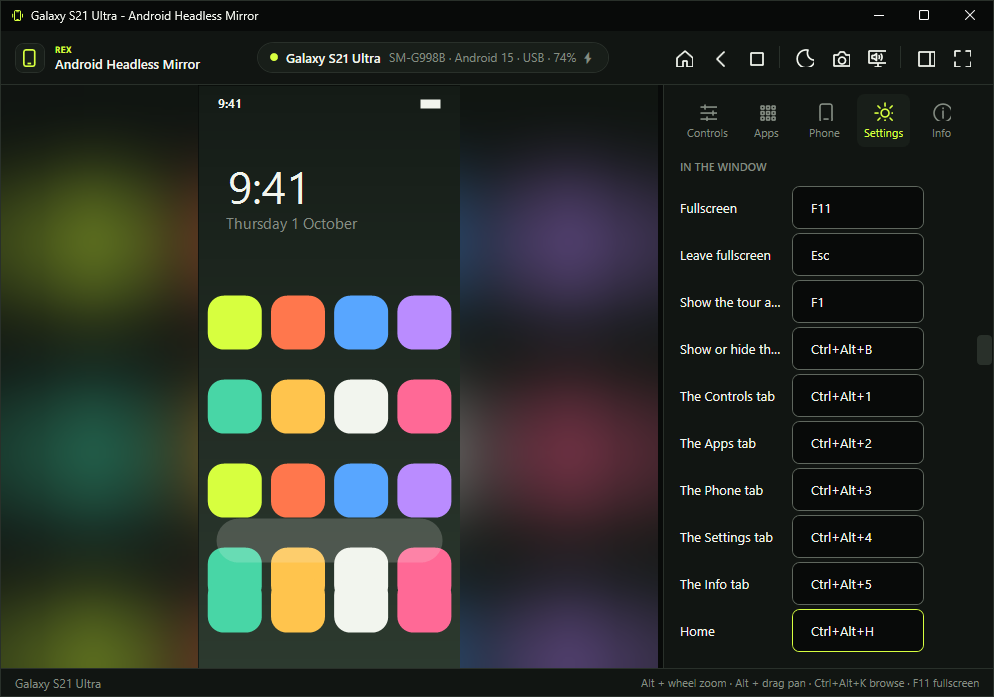Click the Settings tab
This screenshot has height=697, width=994.
884,121
